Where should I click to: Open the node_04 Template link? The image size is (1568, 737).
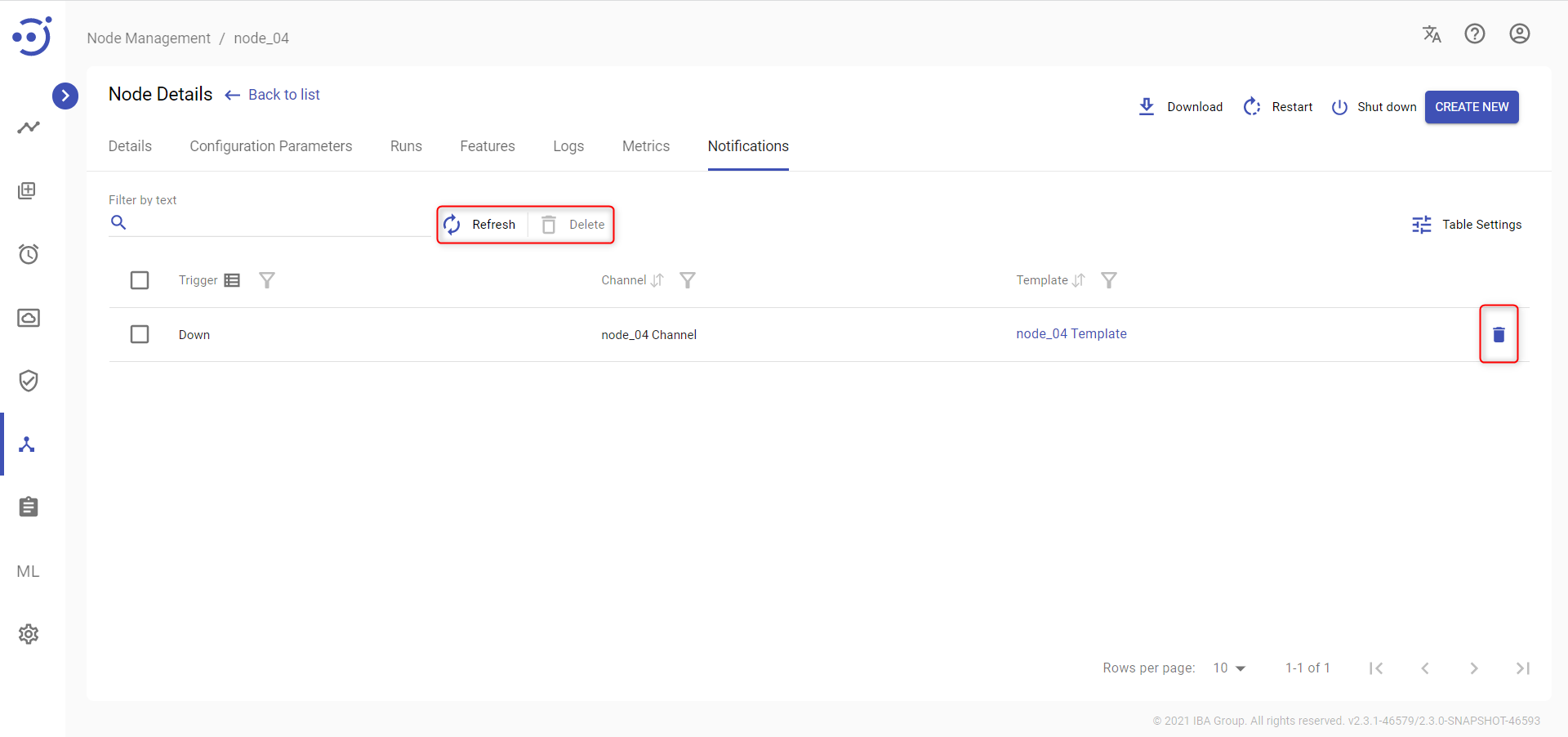1071,333
